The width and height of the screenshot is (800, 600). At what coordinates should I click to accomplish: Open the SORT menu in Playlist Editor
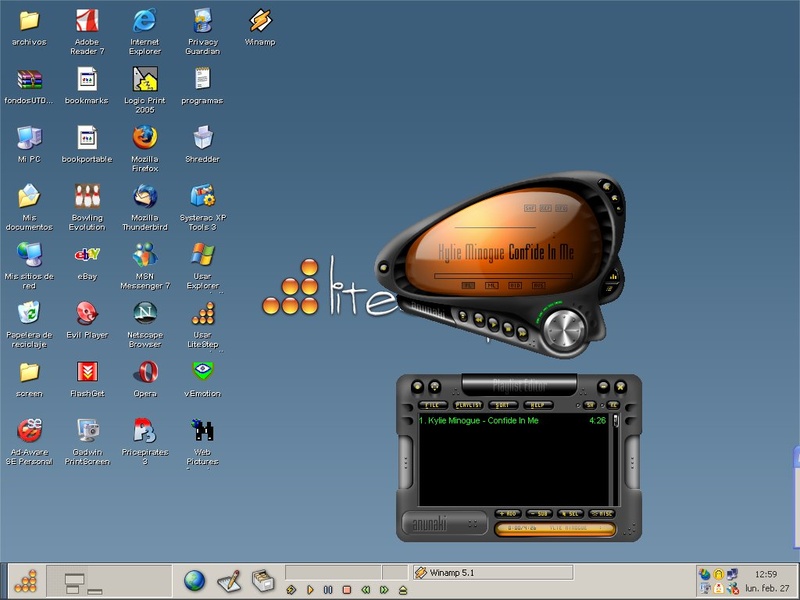(x=504, y=405)
